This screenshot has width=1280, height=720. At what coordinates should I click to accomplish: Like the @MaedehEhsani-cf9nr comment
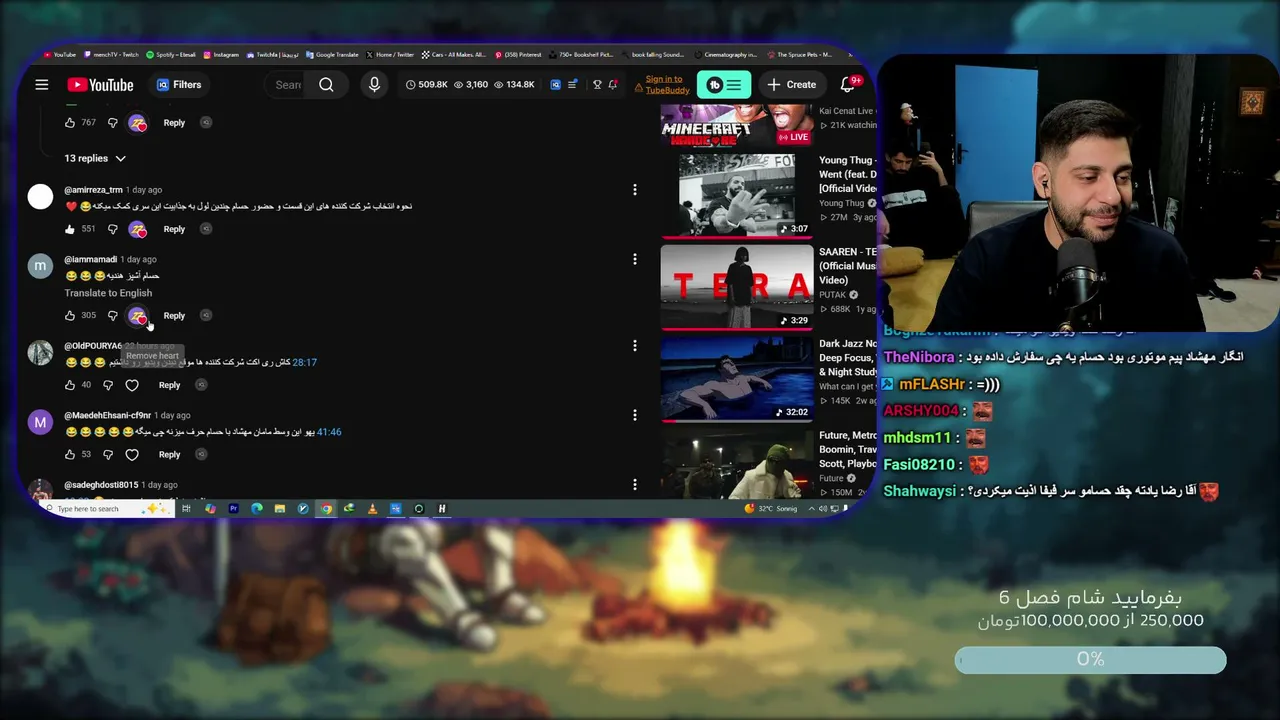(x=70, y=455)
